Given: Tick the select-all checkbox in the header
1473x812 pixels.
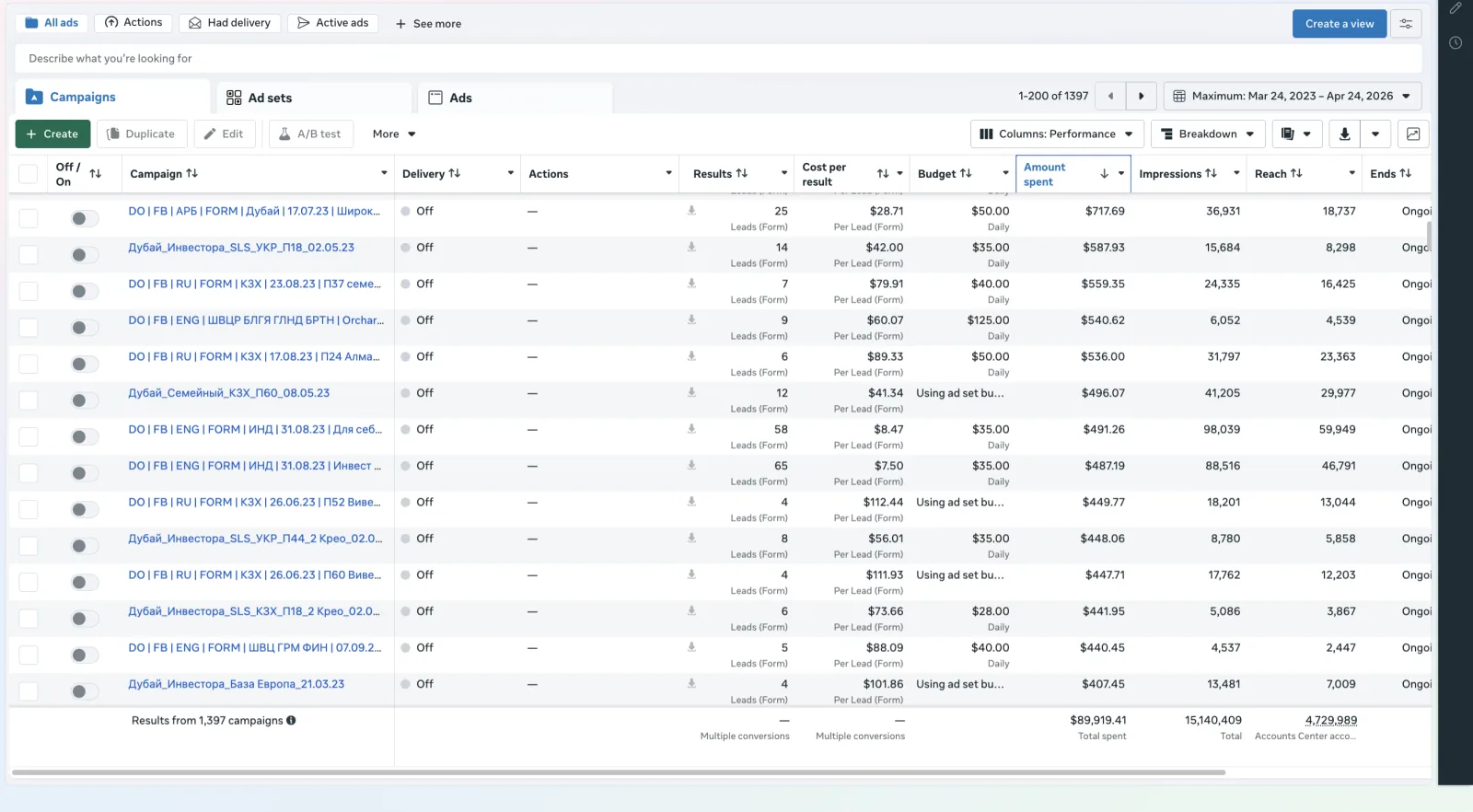Looking at the screenshot, I should coord(29,174).
